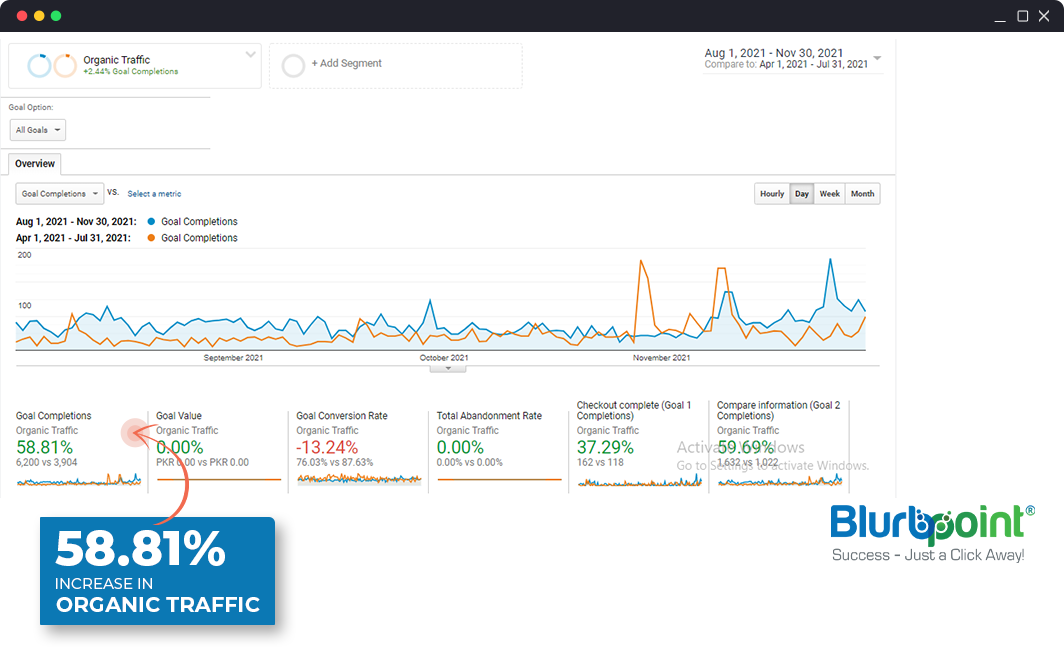
Task: Switch chart granularity to Hourly
Action: [772, 194]
